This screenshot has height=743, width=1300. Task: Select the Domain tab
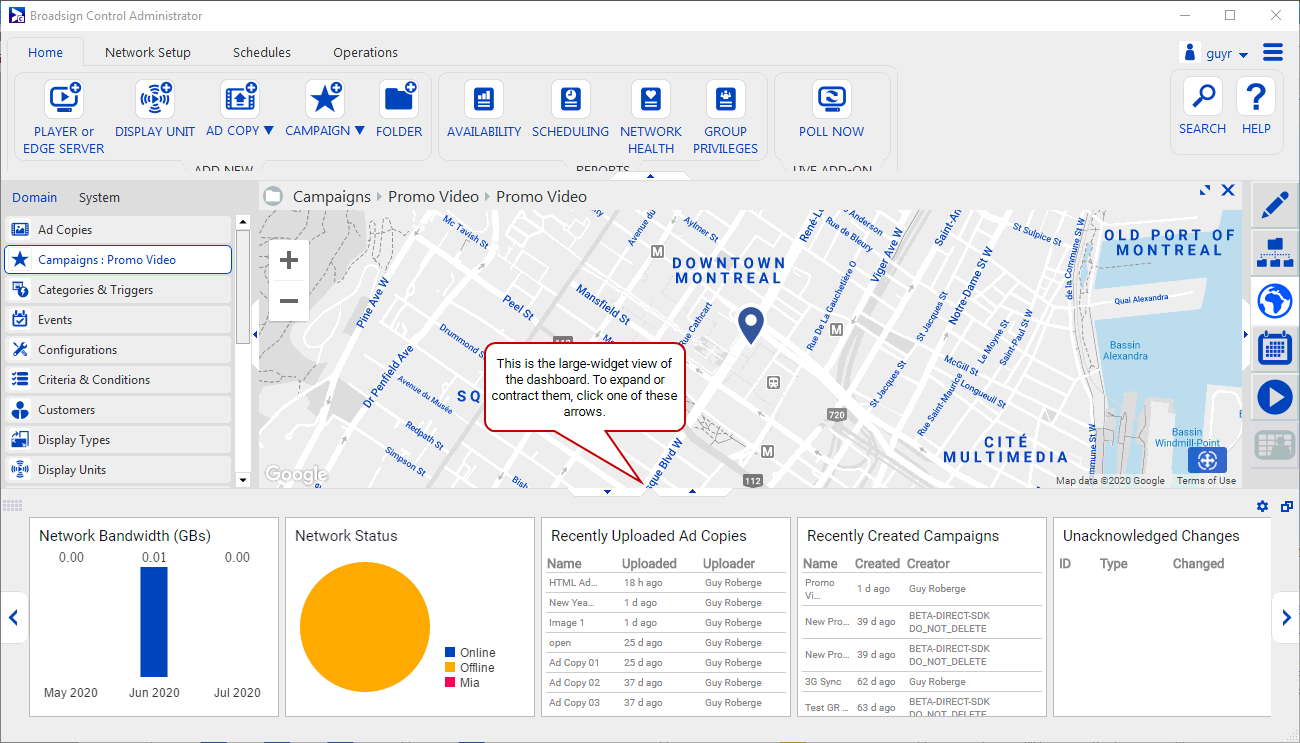(x=35, y=198)
